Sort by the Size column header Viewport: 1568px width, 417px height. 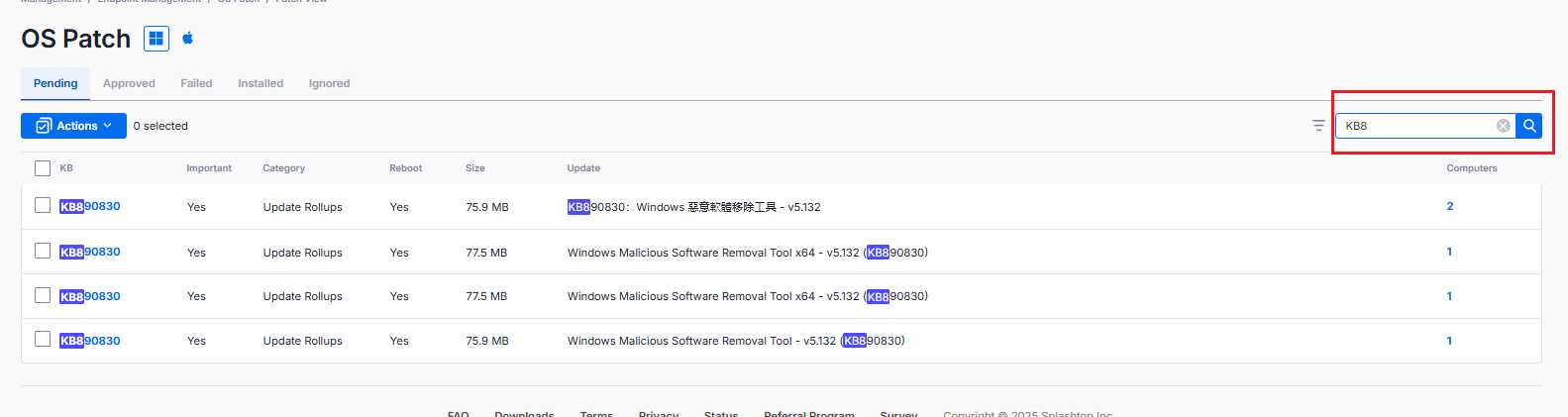pyautogui.click(x=475, y=168)
